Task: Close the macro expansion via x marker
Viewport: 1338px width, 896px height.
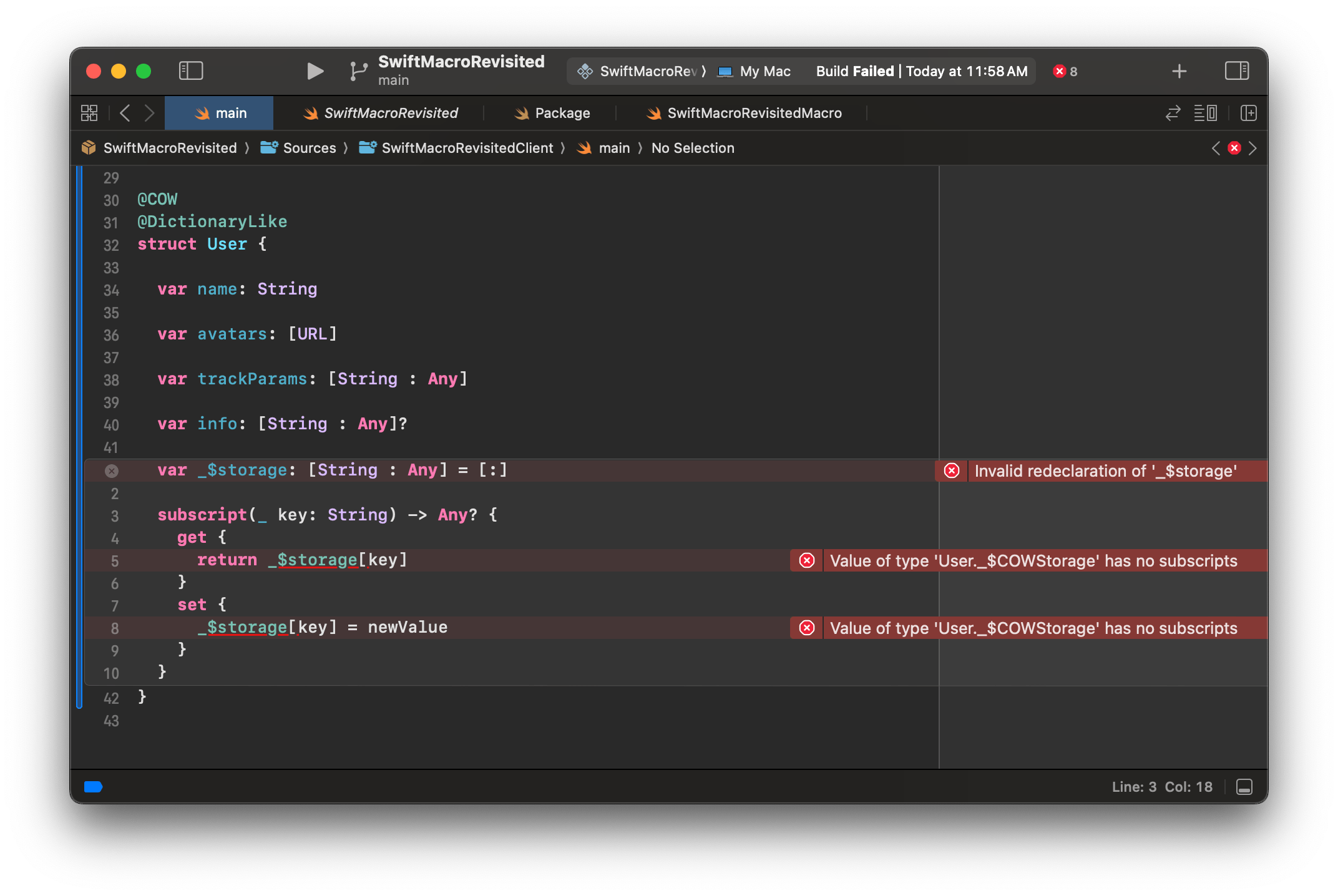Action: click(x=112, y=471)
